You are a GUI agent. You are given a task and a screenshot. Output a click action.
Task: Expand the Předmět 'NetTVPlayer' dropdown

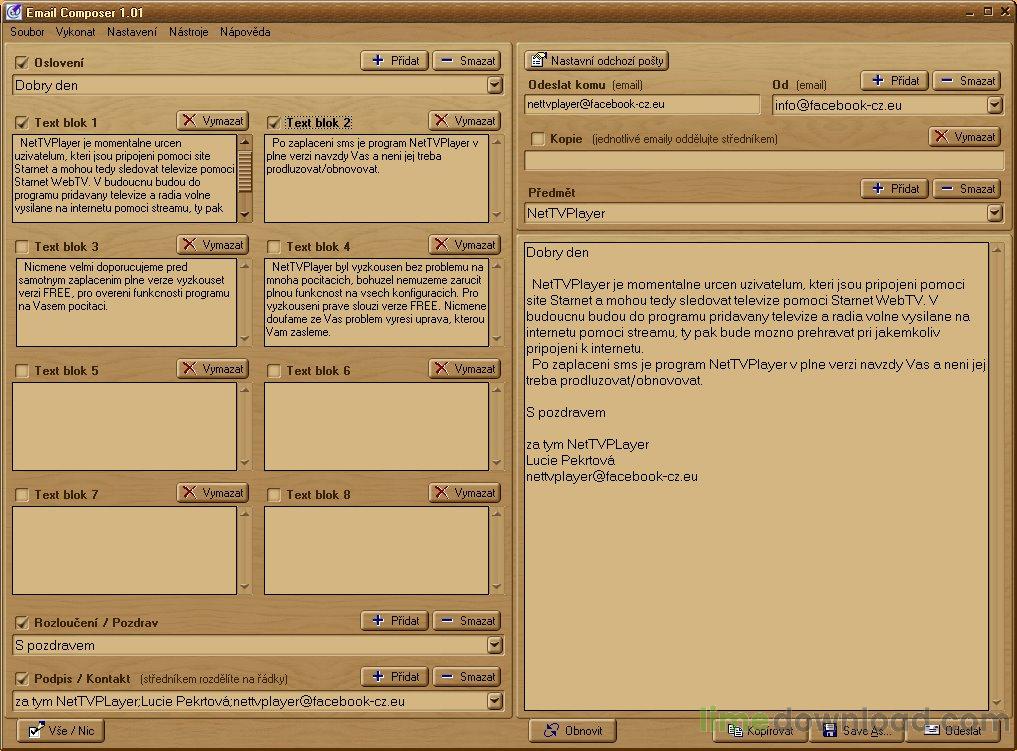[995, 213]
